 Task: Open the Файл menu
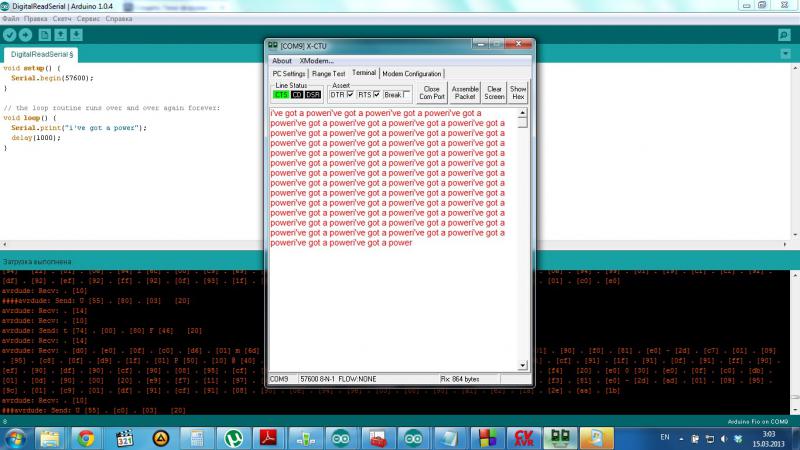[11, 19]
